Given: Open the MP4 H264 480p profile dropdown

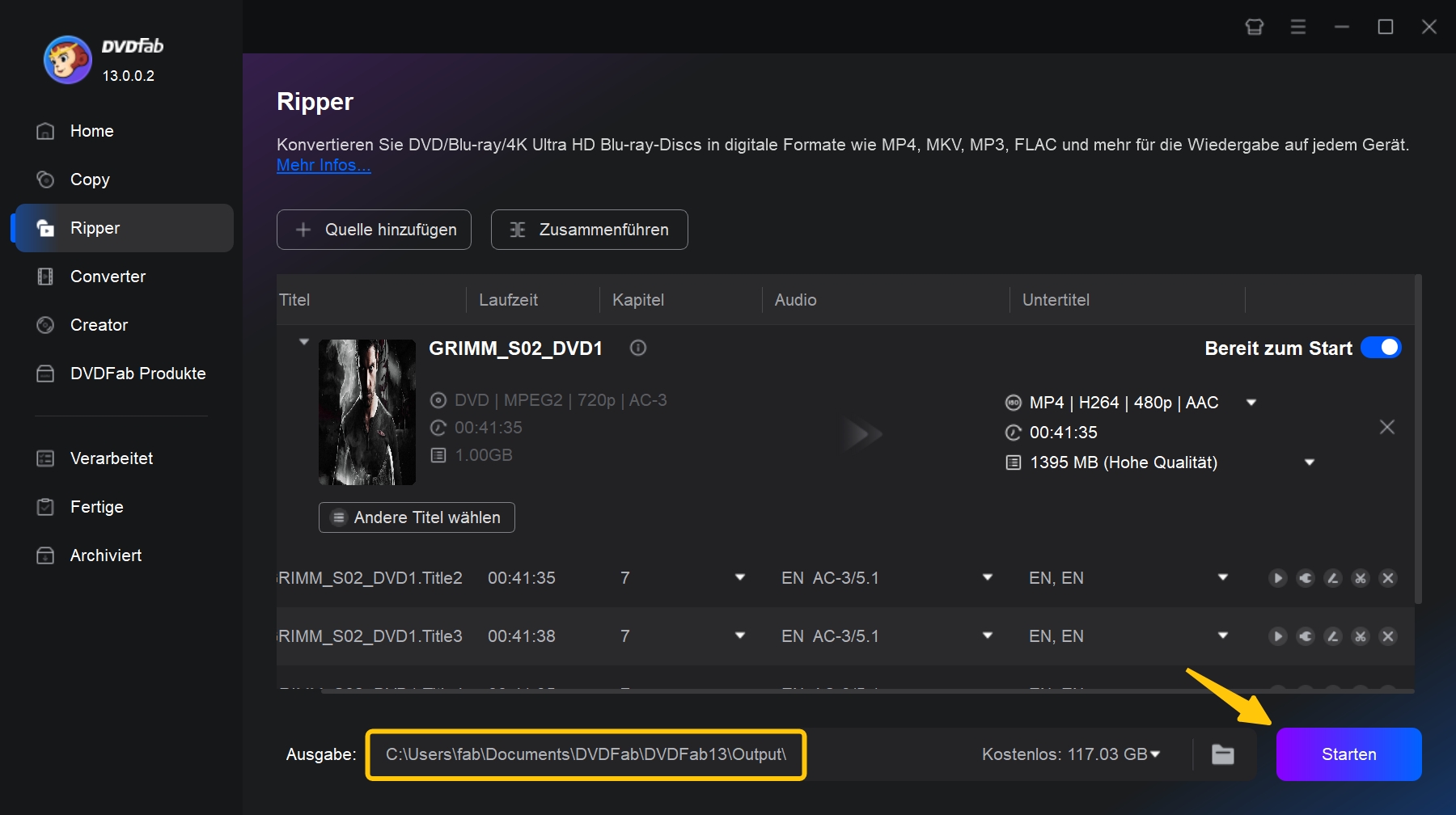Looking at the screenshot, I should pos(1251,403).
